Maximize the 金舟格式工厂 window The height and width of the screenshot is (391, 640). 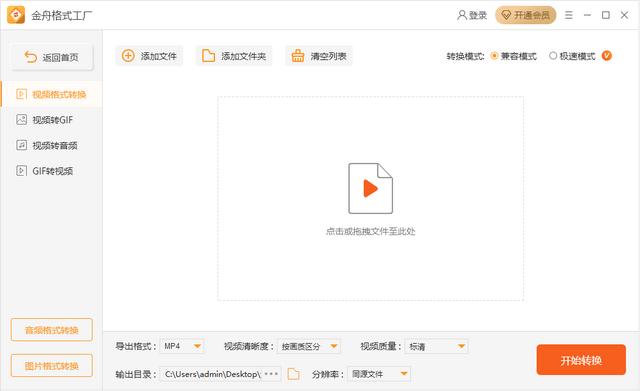(x=606, y=15)
